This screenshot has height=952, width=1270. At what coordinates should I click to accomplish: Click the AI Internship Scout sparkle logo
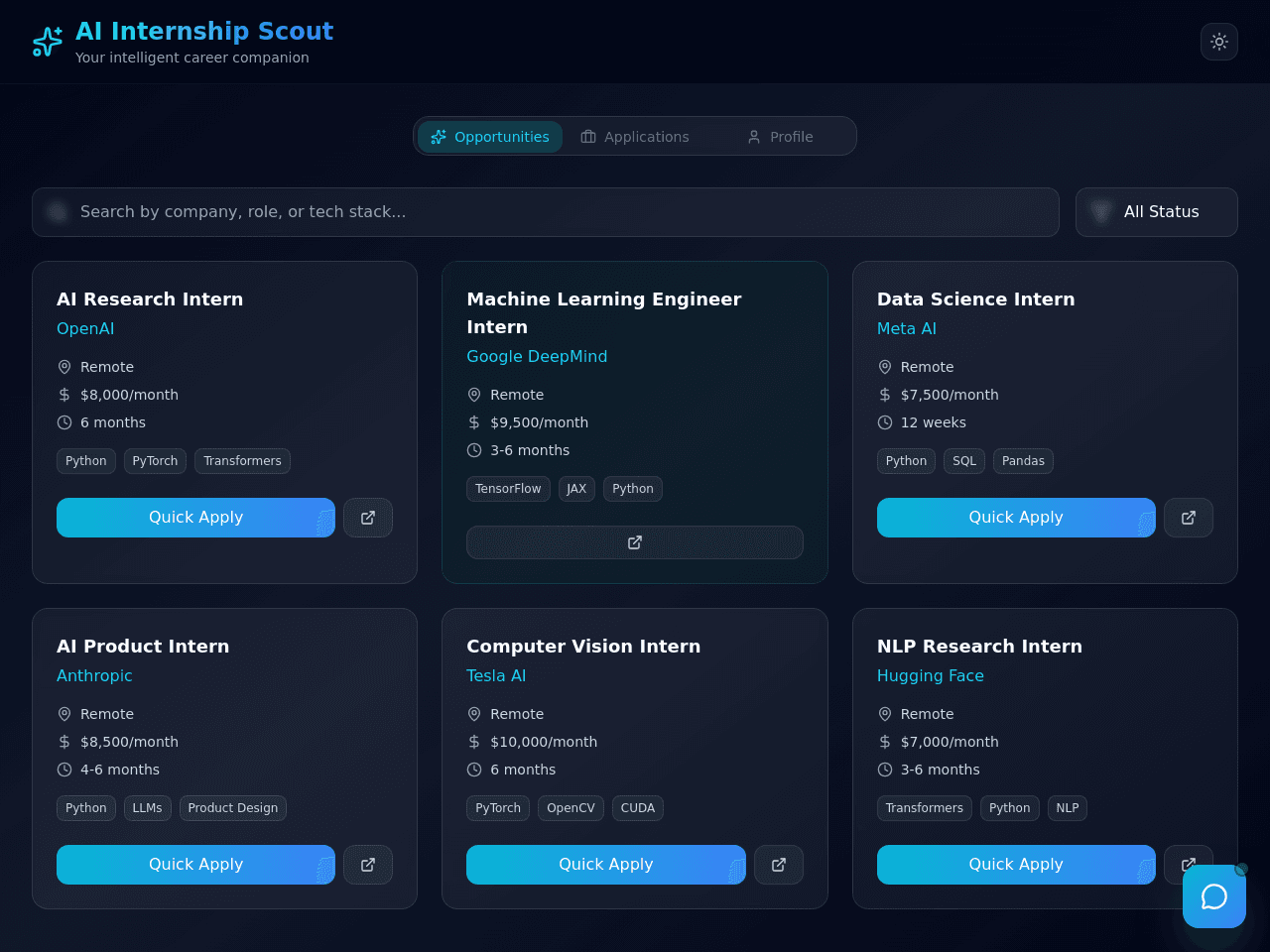click(x=48, y=42)
